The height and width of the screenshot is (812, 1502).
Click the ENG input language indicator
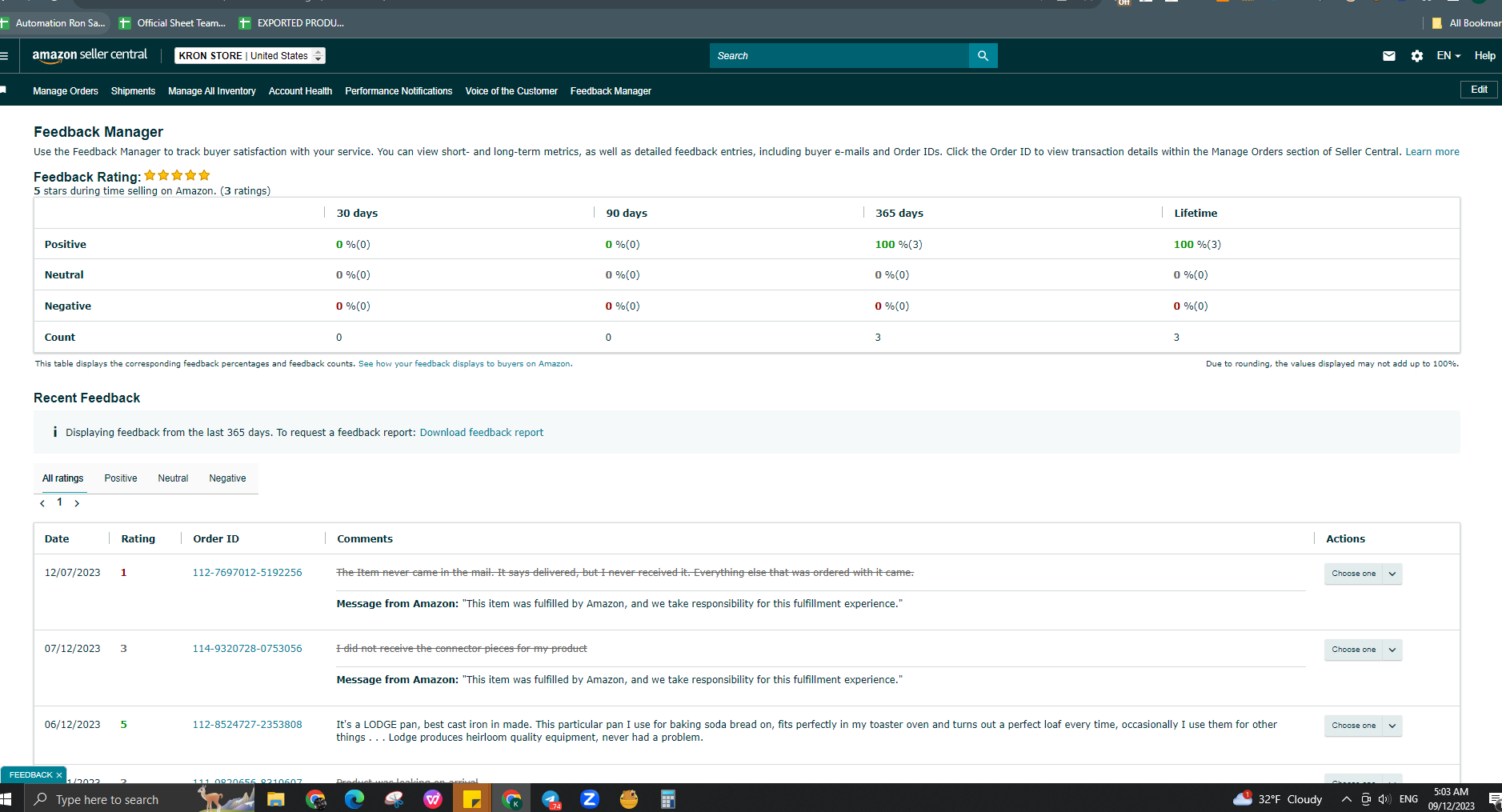[1408, 799]
